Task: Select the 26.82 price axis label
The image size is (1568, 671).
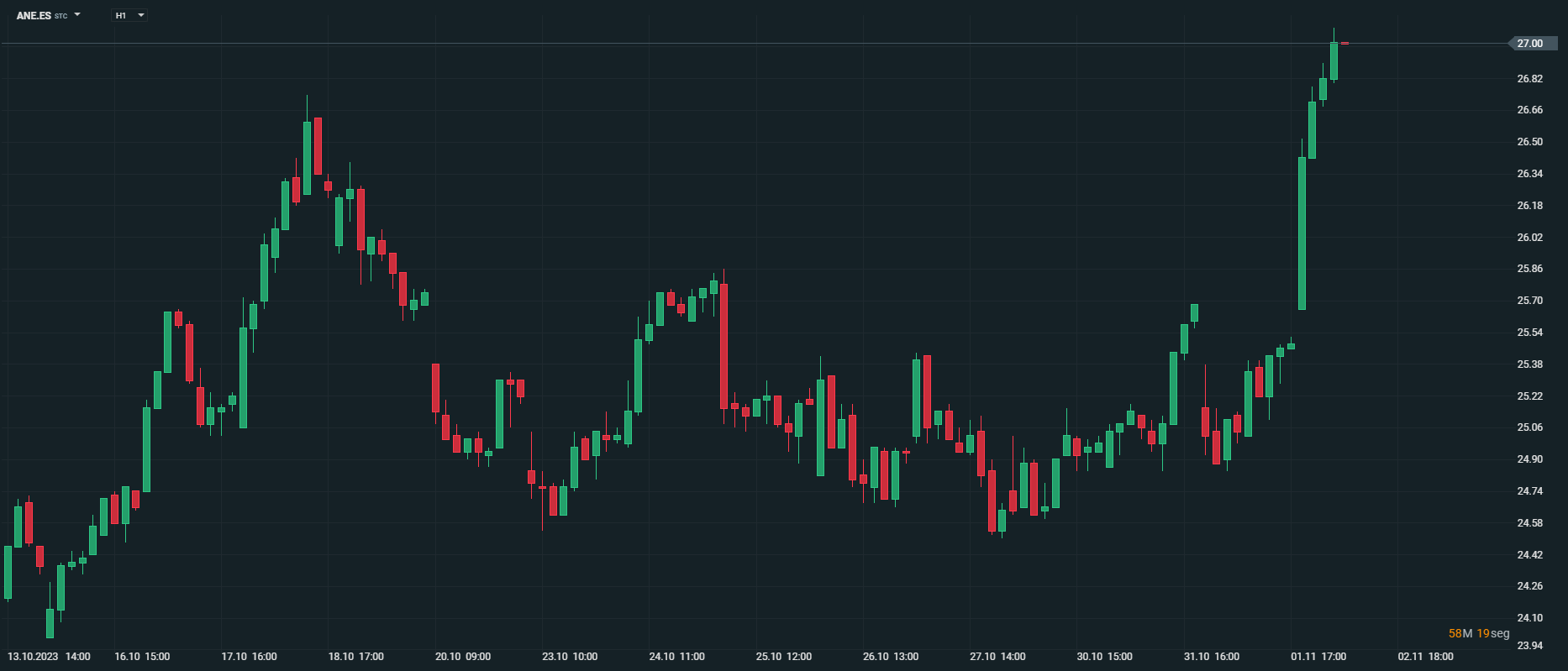Action: 1529,79
